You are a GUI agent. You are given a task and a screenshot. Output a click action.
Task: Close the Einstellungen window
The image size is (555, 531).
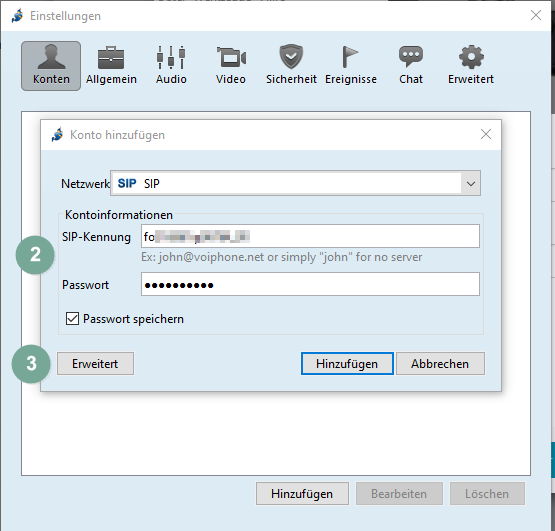coord(536,15)
